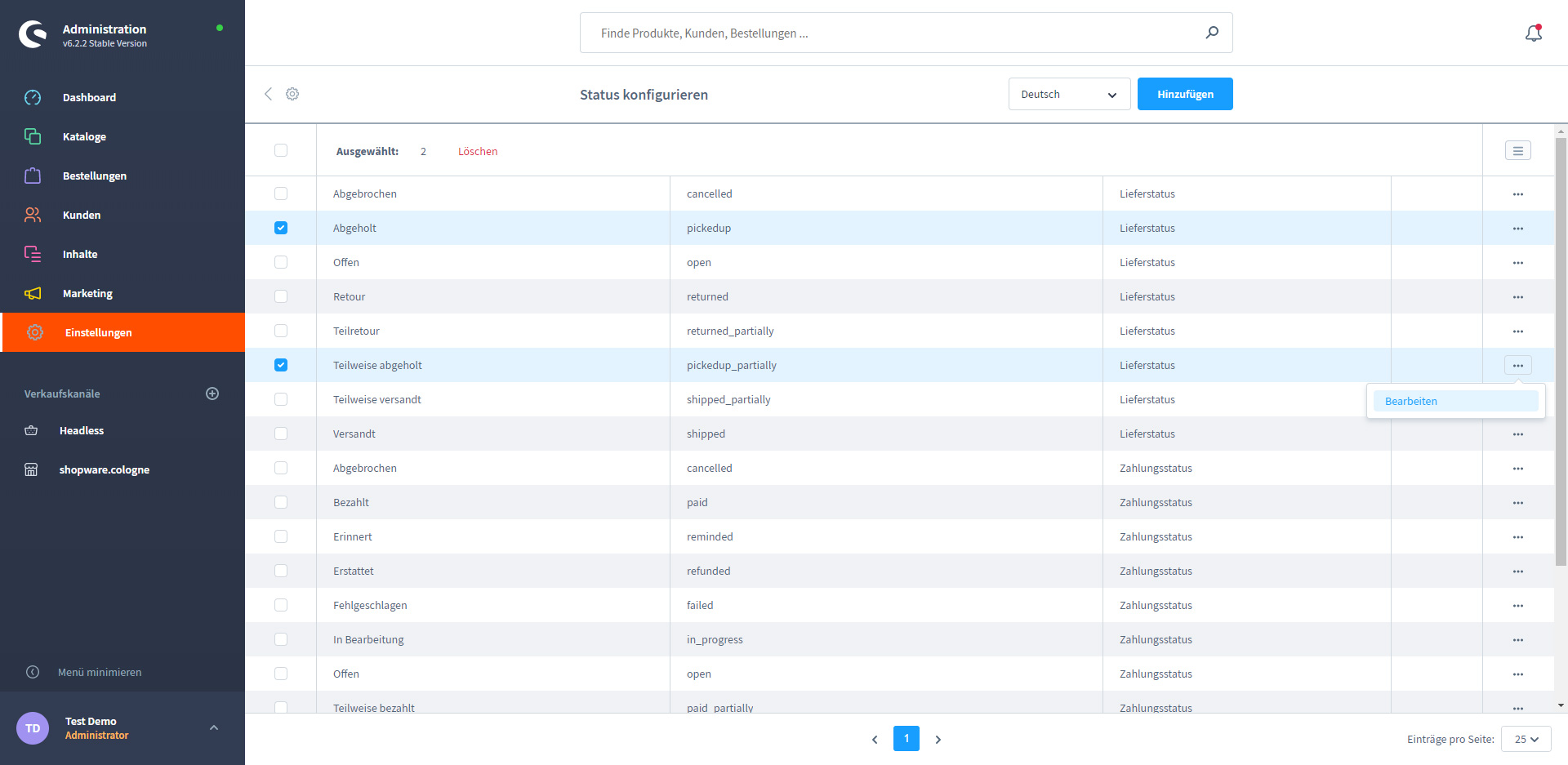This screenshot has width=1568, height=765.
Task: Click the Shopware logo icon
Action: coord(33,34)
